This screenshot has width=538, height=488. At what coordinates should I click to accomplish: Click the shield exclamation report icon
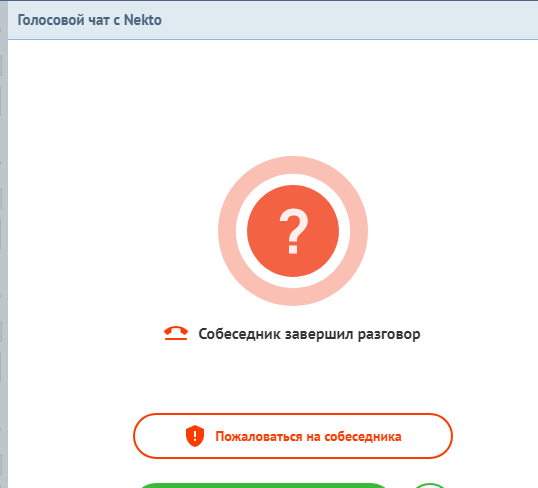tap(195, 436)
